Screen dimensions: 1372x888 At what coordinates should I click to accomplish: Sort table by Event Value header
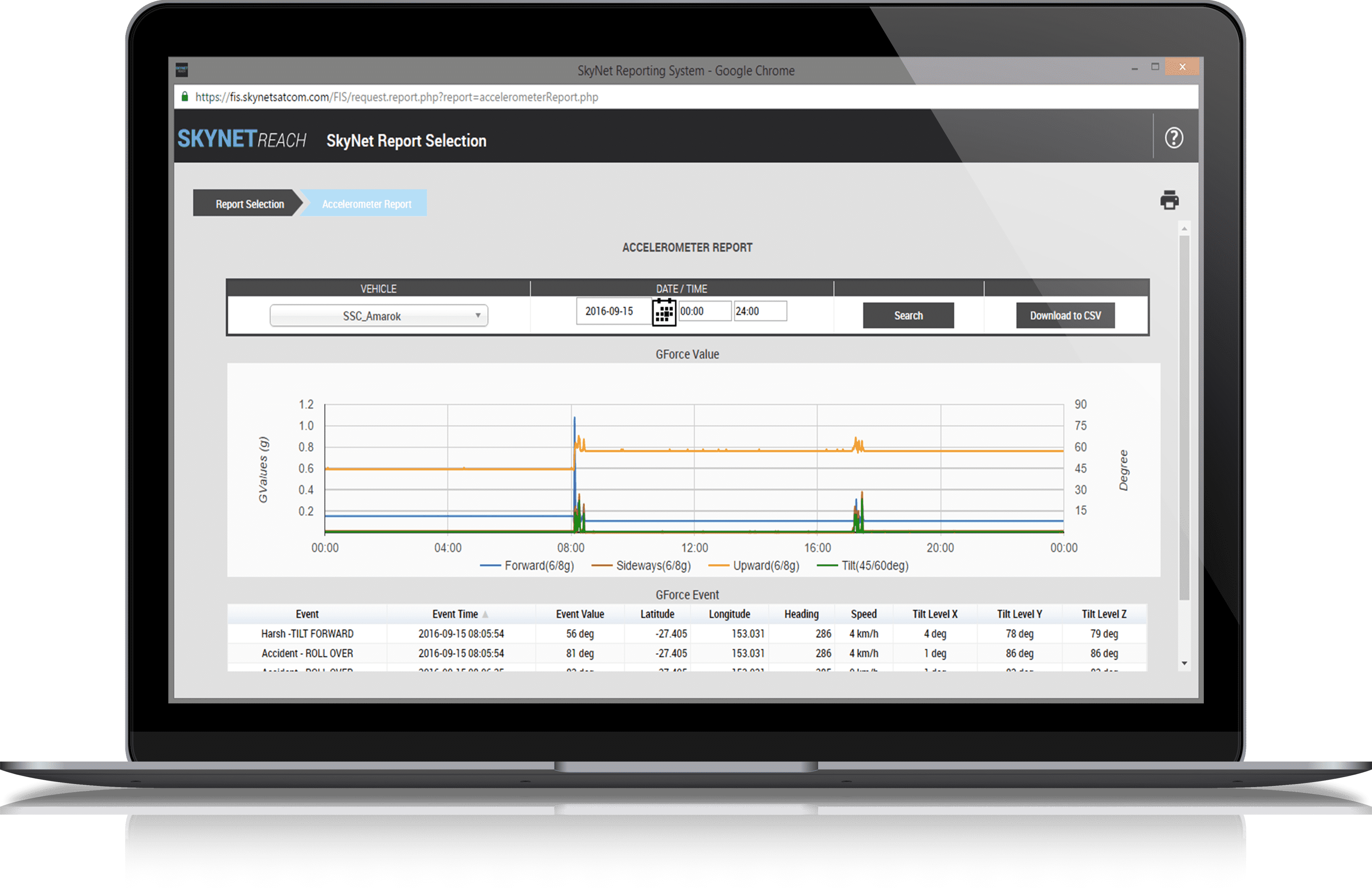point(580,614)
